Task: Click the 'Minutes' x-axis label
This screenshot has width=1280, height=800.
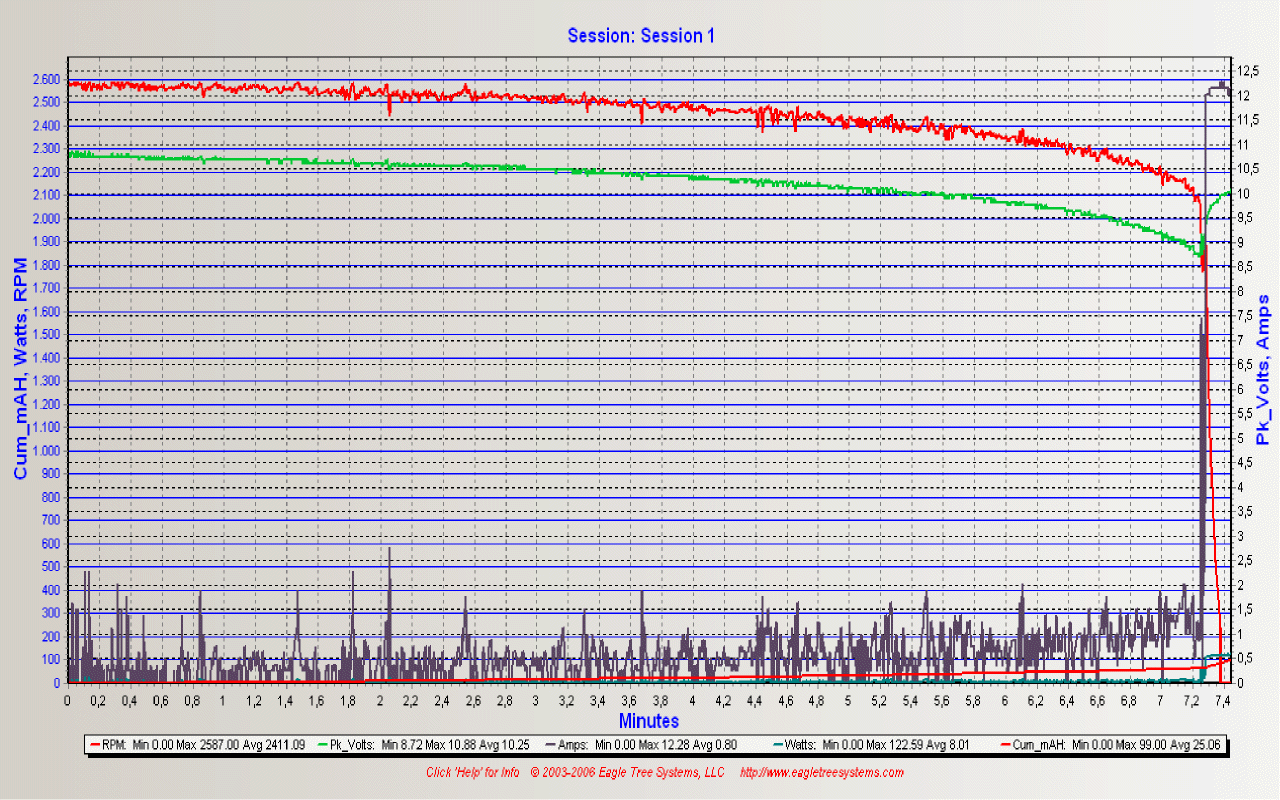Action: [648, 721]
